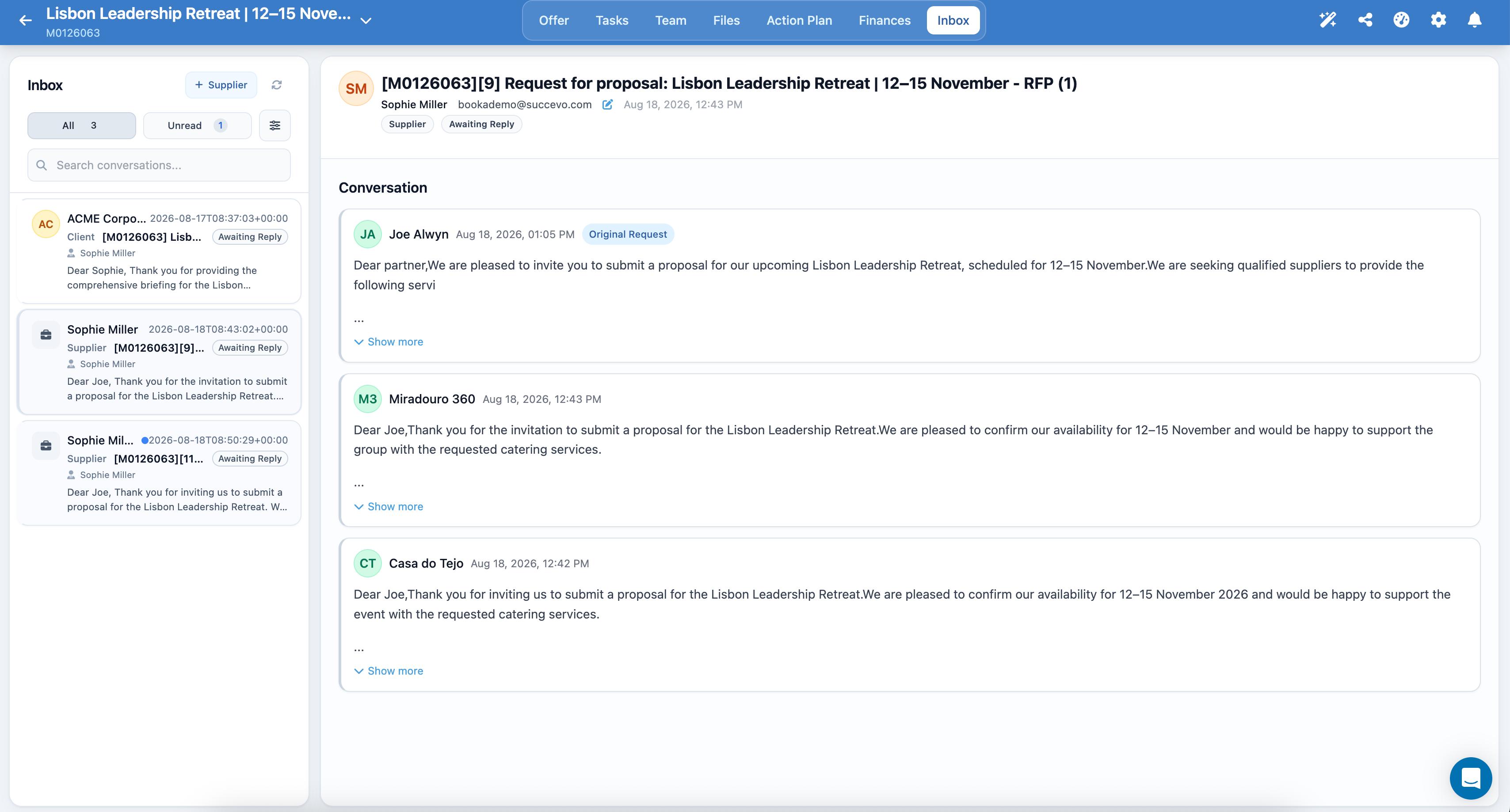
Task: Select the Inbox tab
Action: click(953, 20)
